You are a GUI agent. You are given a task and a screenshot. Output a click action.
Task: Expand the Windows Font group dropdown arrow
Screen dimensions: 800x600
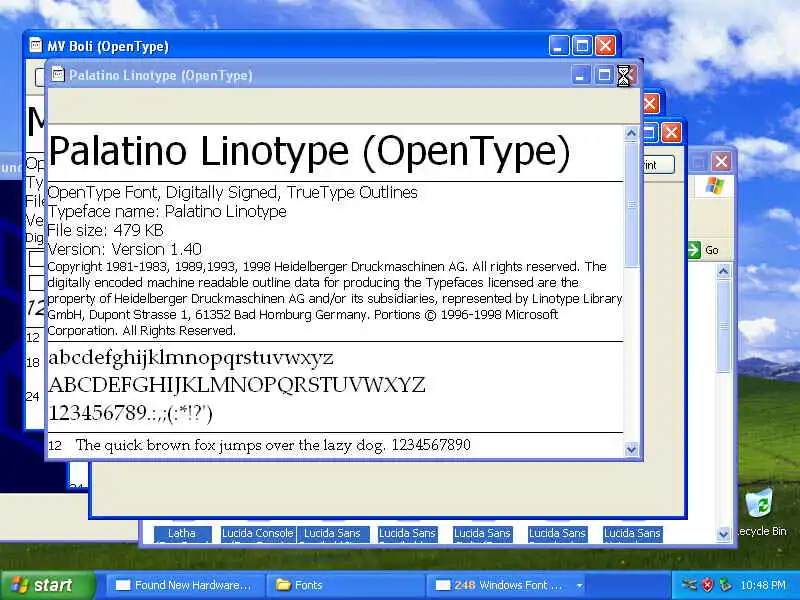click(x=579, y=585)
